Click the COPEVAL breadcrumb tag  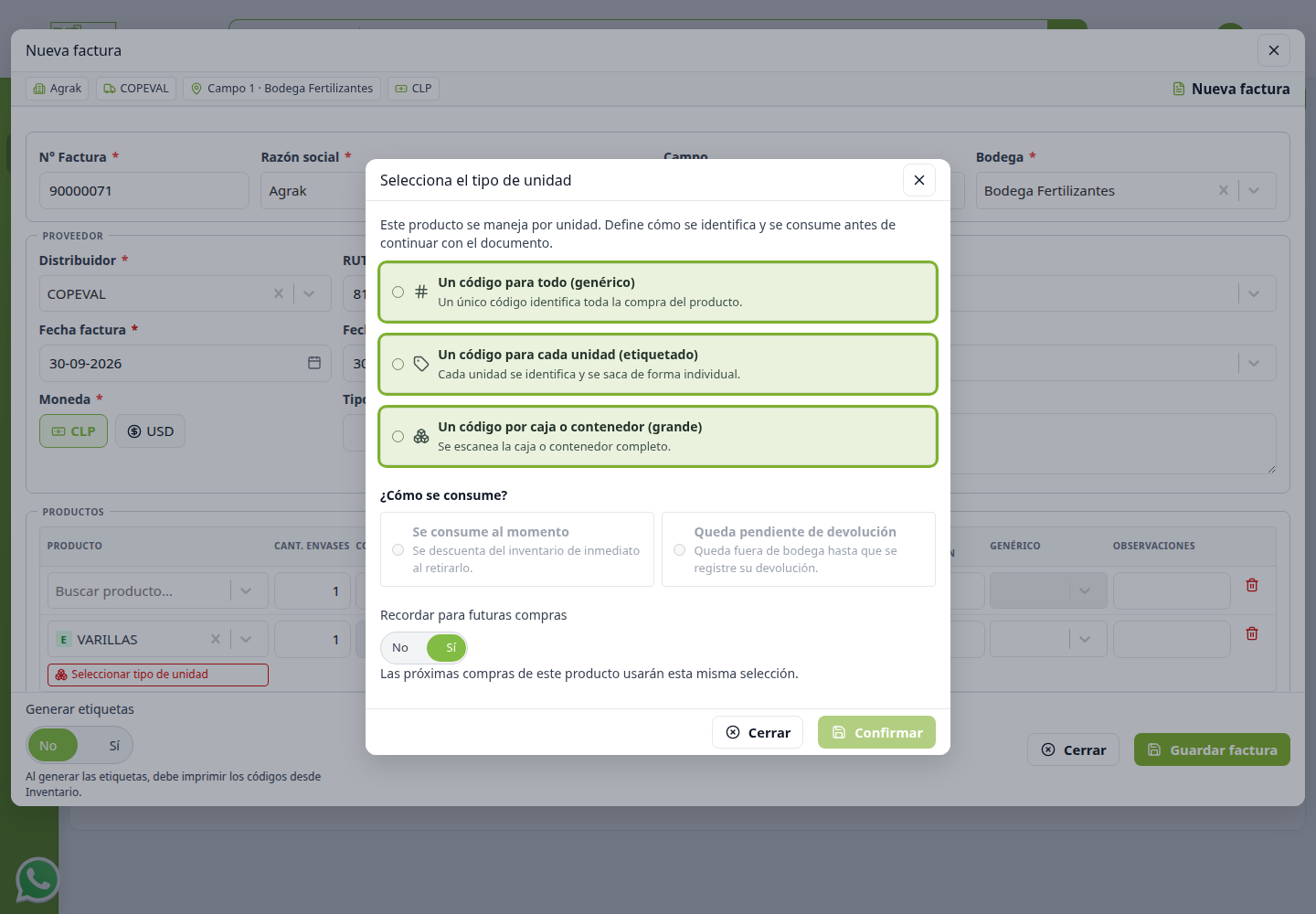136,89
